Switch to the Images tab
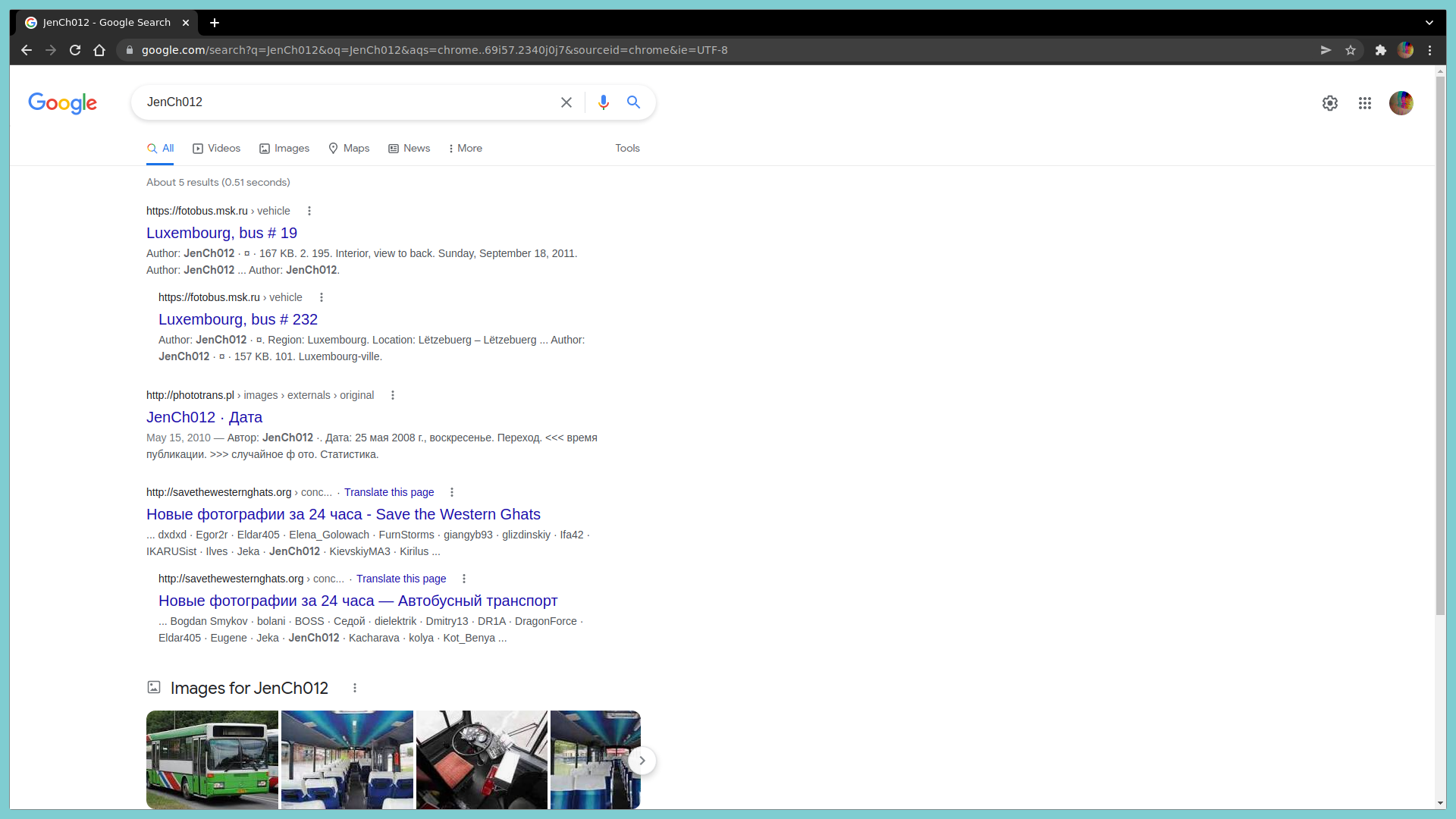This screenshot has height=819, width=1456. click(x=284, y=149)
